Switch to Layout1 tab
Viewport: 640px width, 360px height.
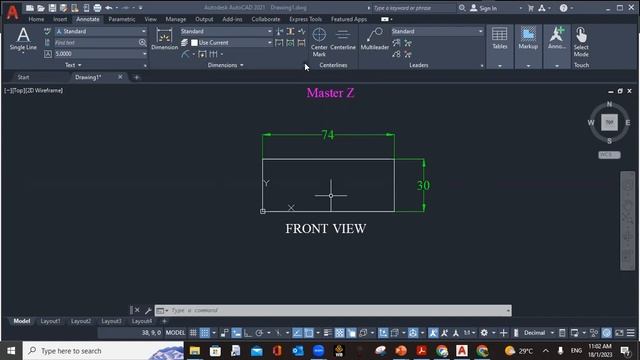(x=51, y=322)
